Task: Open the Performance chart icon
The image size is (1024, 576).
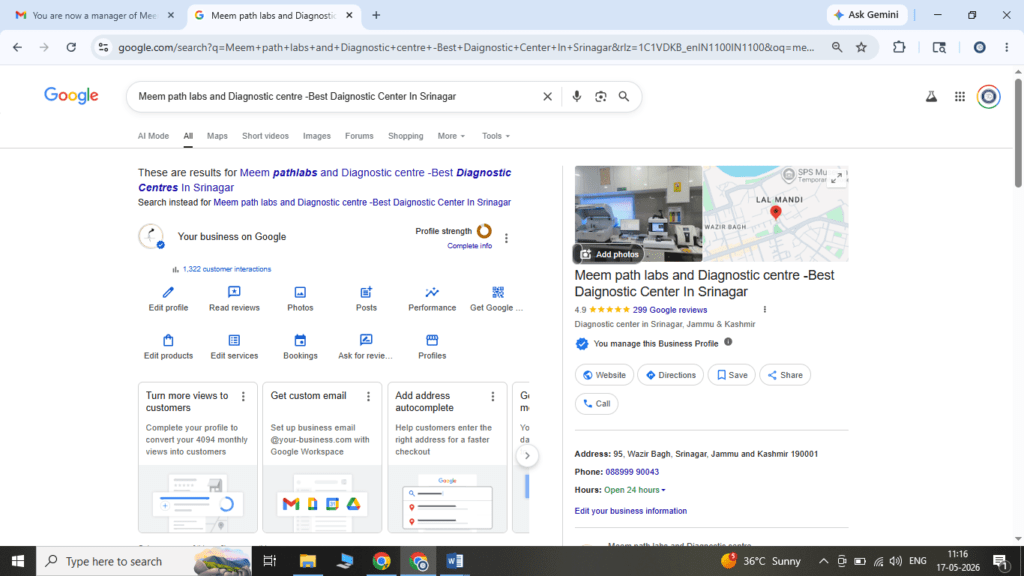Action: (432, 292)
